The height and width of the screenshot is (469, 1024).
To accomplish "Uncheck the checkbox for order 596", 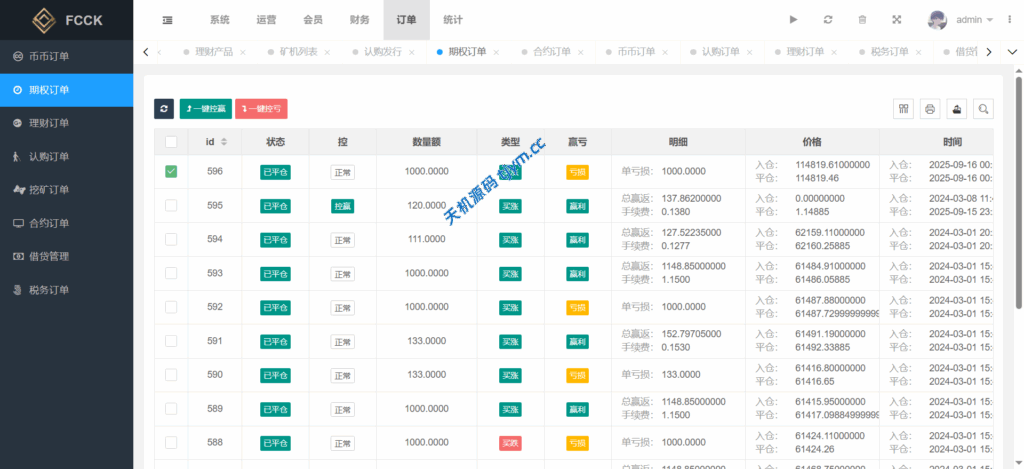I will point(171,171).
